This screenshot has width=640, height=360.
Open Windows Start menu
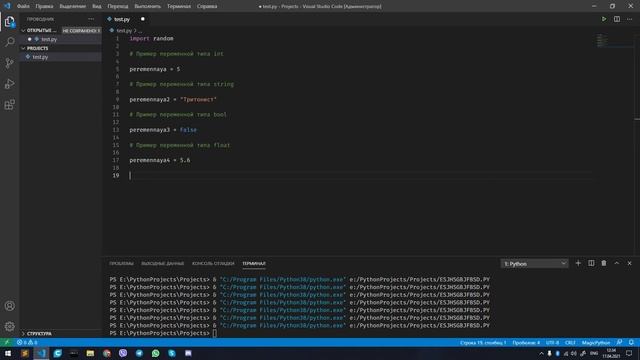8,353
